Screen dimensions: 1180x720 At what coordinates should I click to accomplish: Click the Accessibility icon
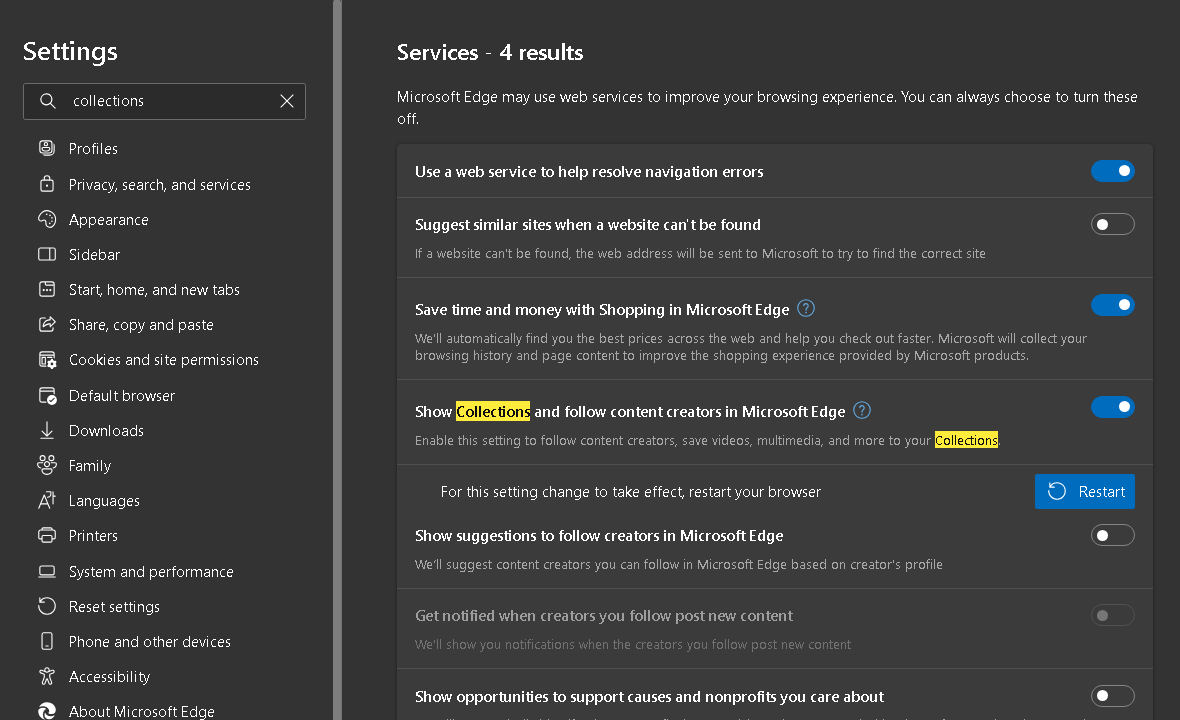[47, 676]
